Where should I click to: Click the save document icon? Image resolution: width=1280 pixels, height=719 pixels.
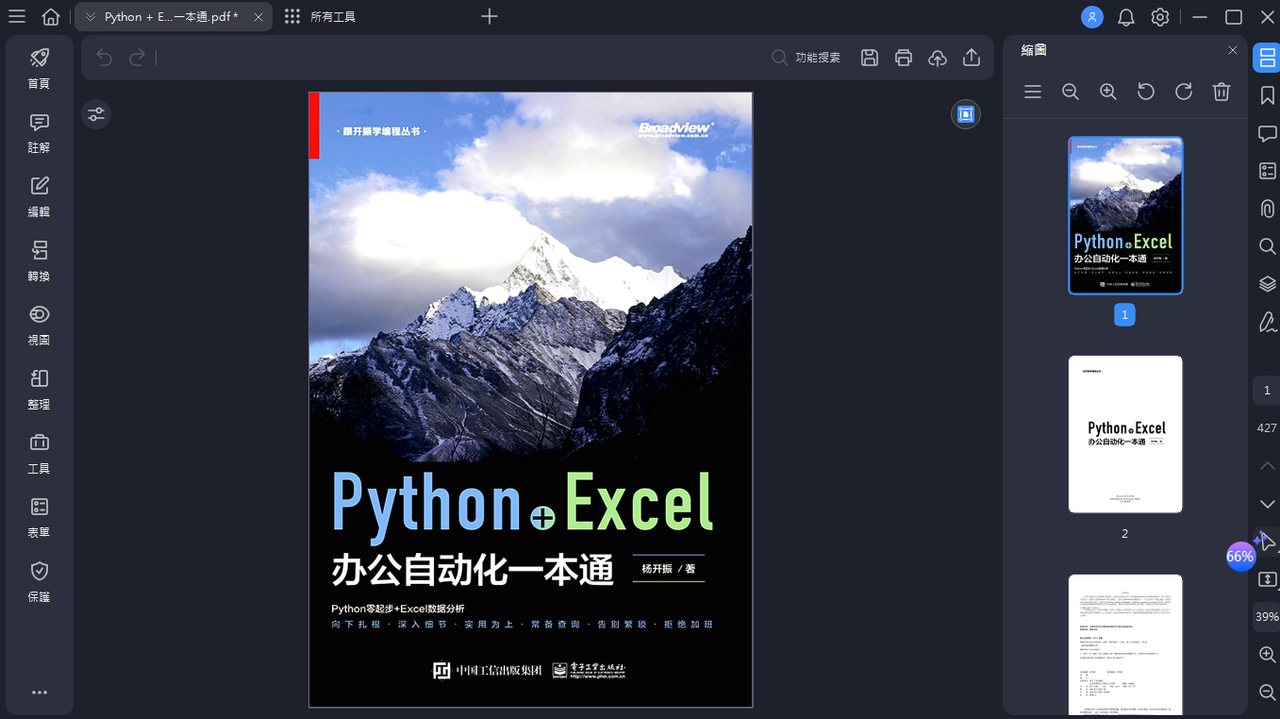[x=869, y=58]
